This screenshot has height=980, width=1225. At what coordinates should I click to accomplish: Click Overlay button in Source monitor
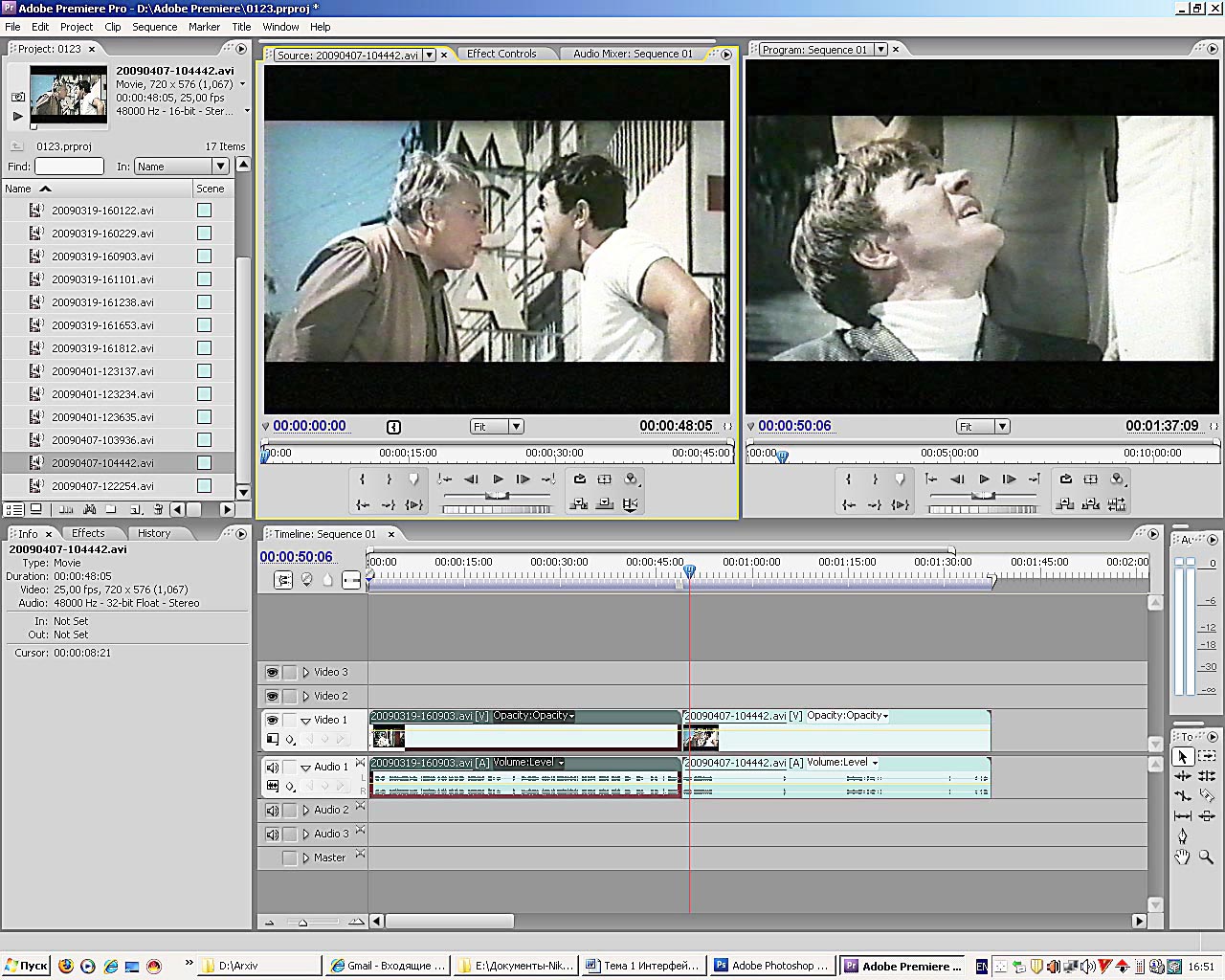[605, 504]
